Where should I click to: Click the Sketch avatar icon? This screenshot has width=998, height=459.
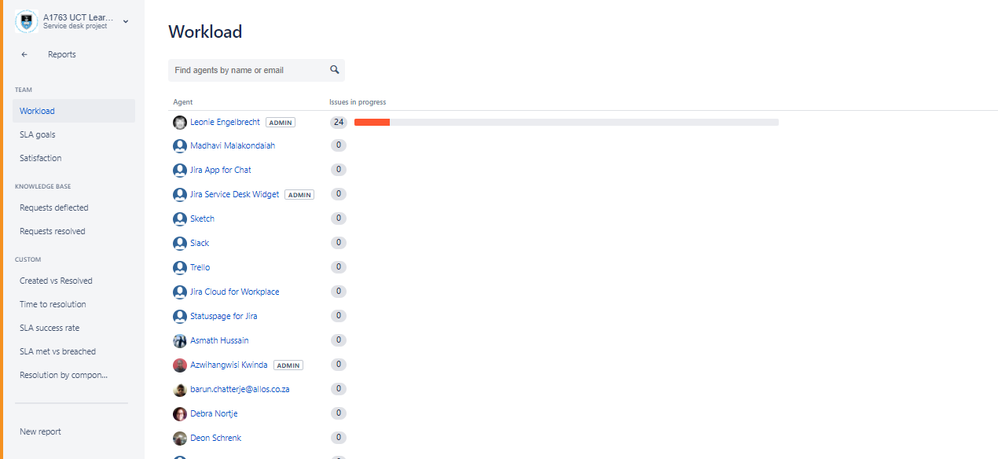click(179, 219)
